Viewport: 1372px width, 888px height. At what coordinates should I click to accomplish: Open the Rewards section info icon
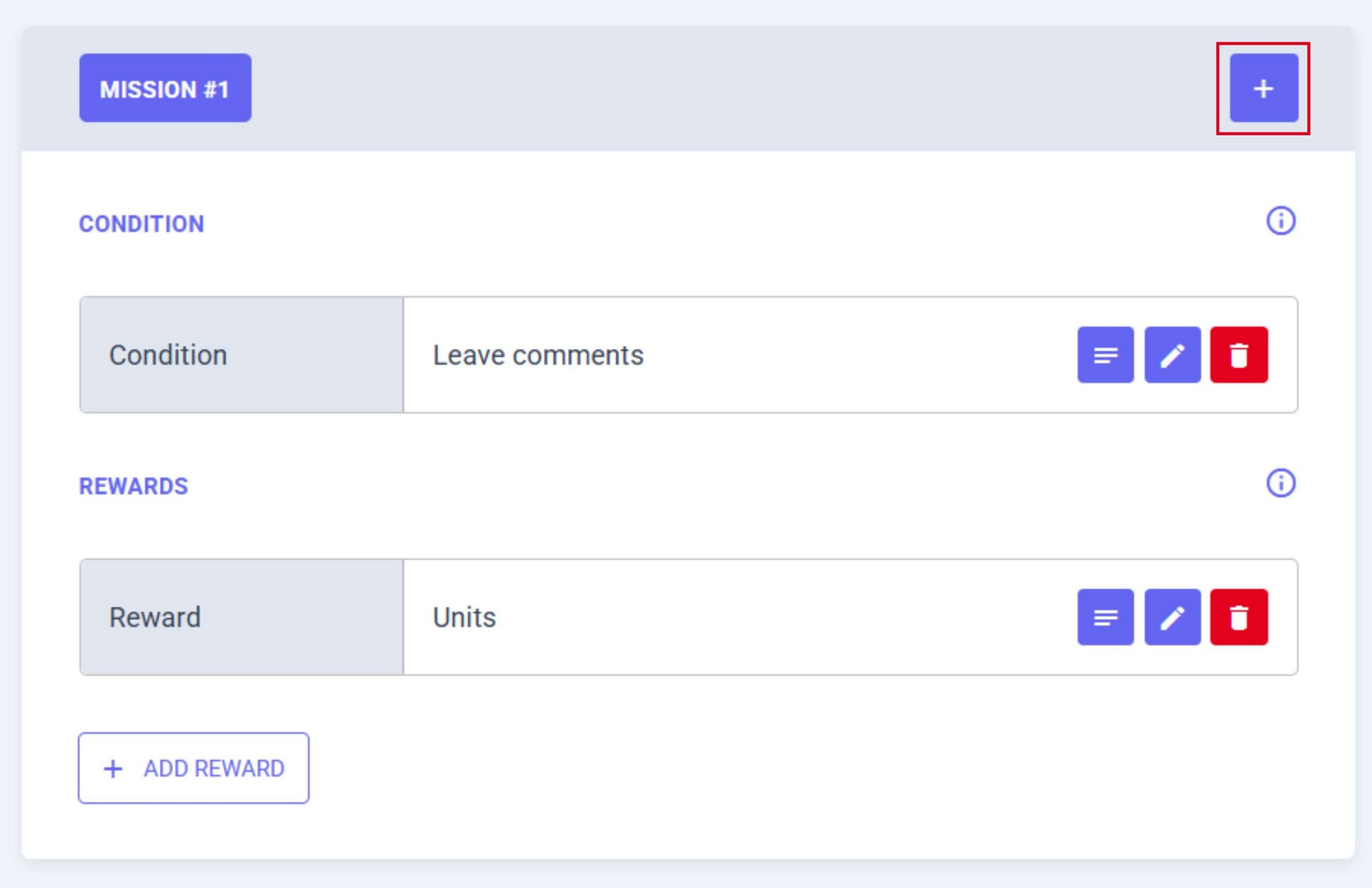pos(1281,483)
